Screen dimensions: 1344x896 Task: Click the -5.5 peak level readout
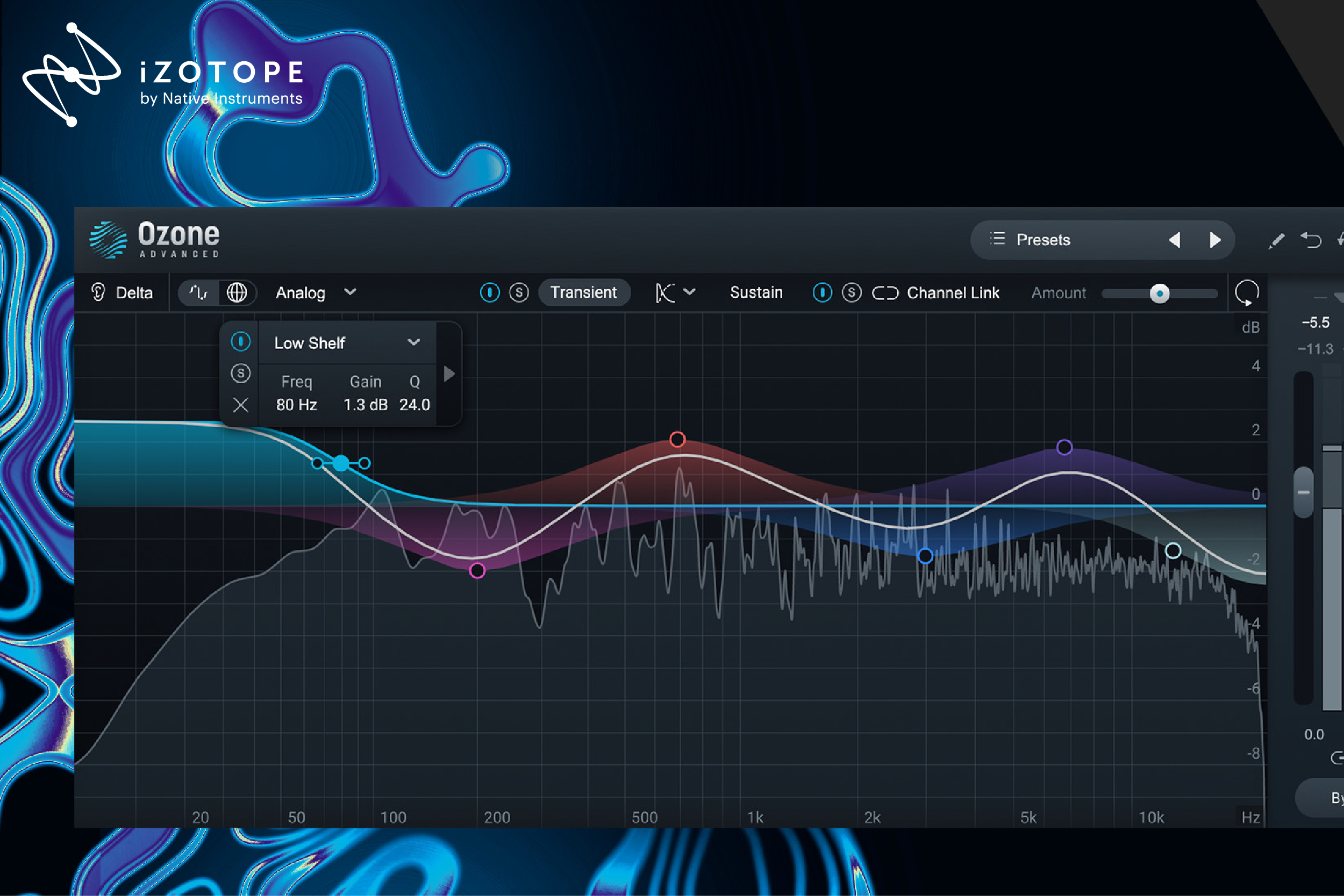click(x=1316, y=322)
